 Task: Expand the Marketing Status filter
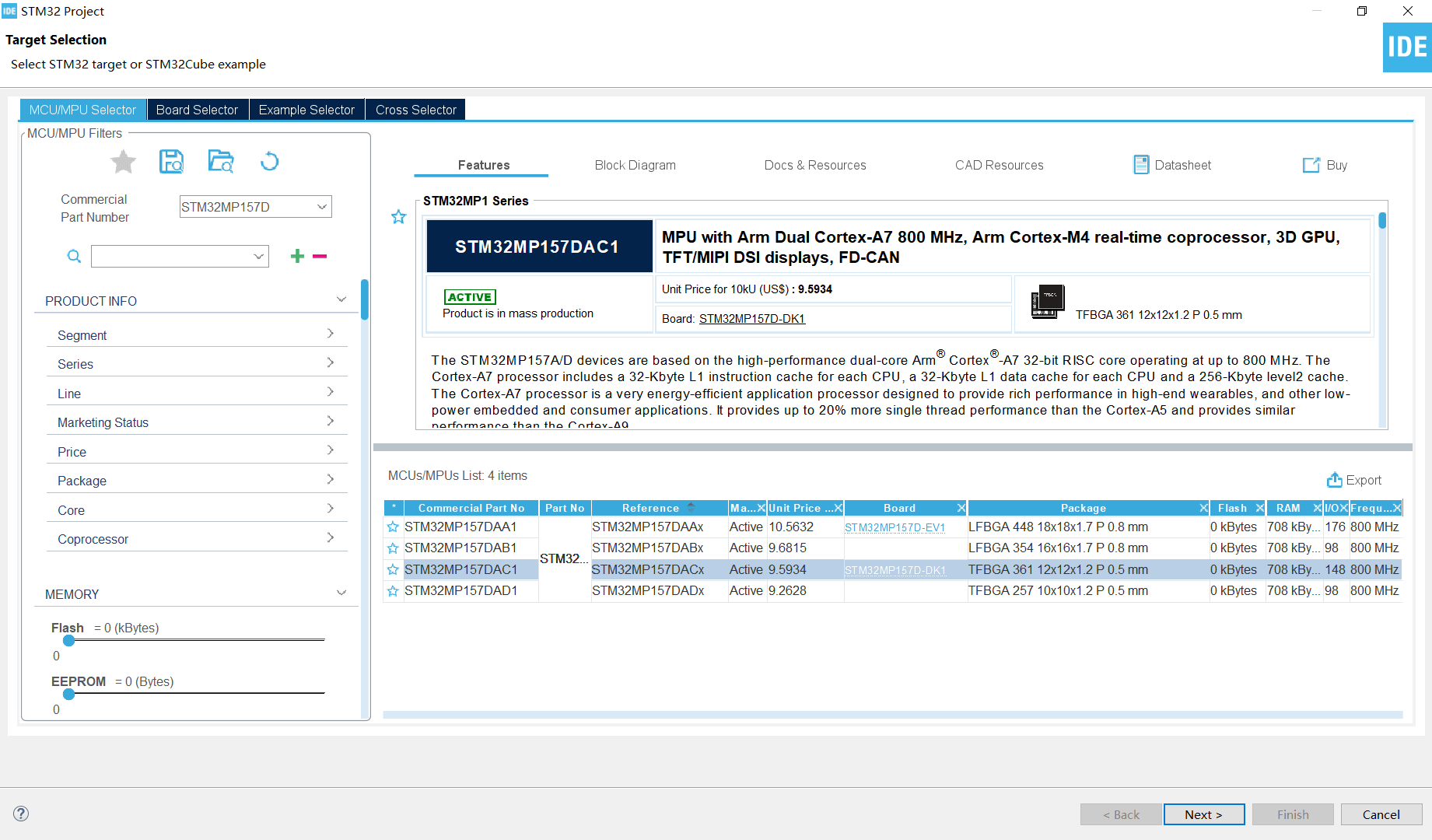330,421
